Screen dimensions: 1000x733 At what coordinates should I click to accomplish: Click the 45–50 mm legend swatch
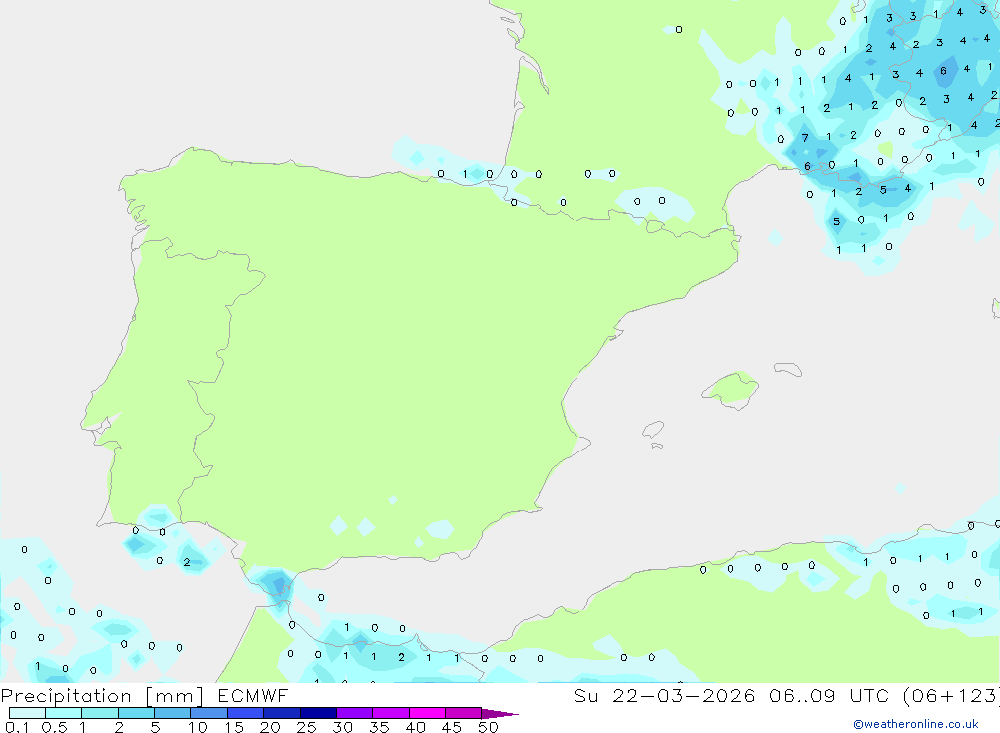tap(463, 713)
